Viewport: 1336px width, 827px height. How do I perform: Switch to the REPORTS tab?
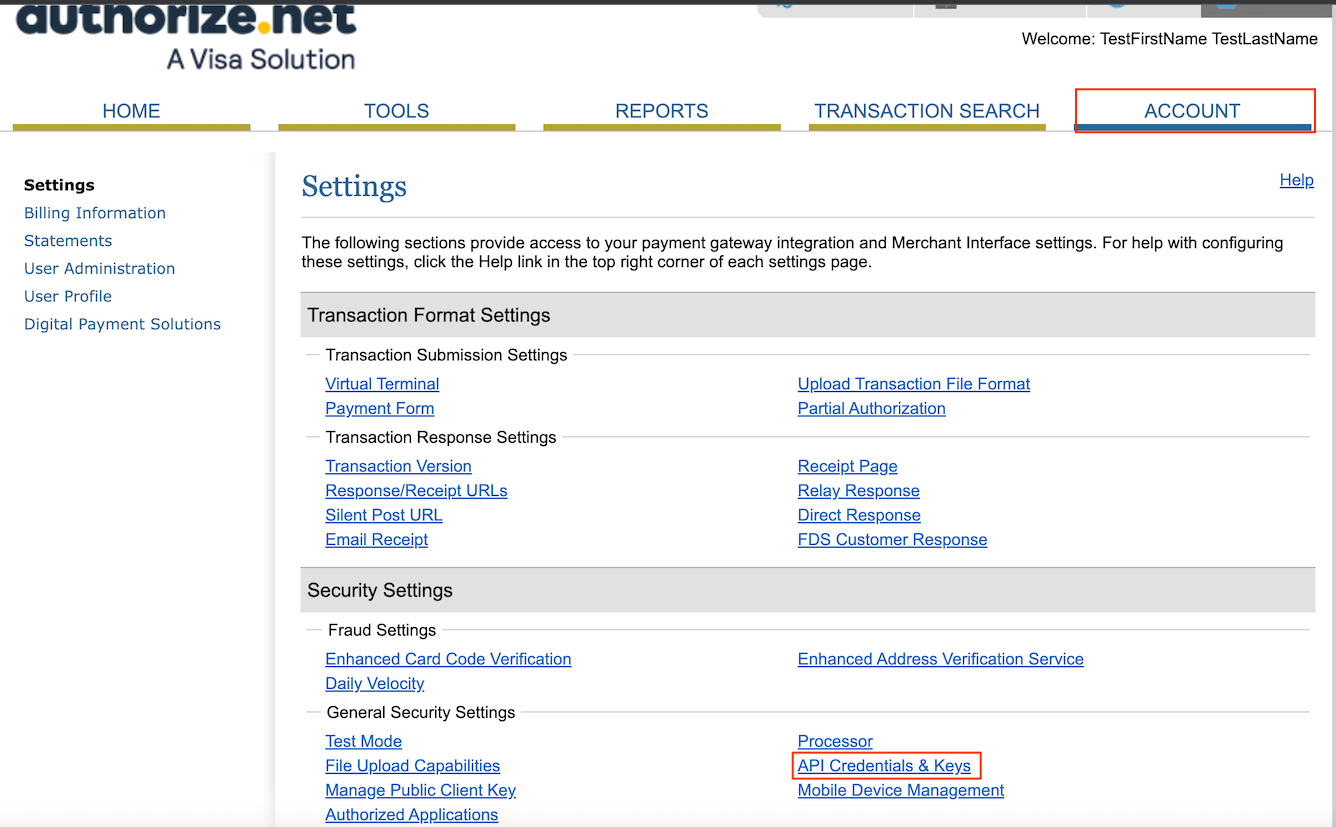pos(661,111)
